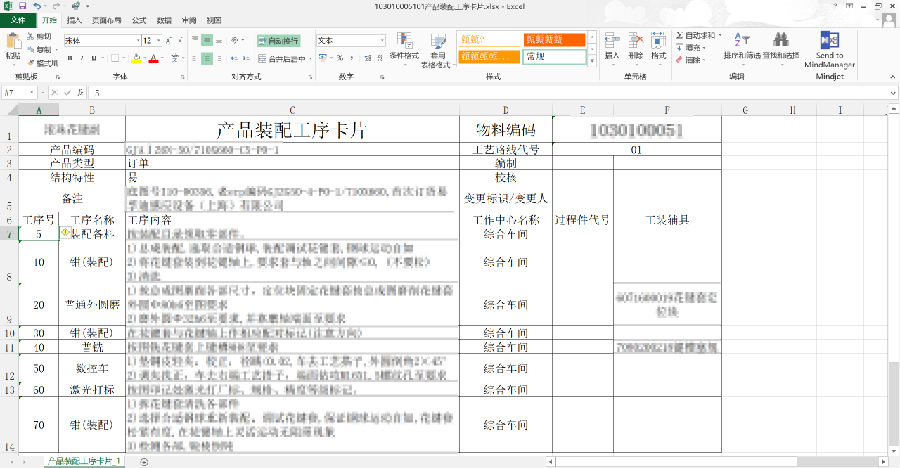The image size is (900, 468).
Task: Toggle Bold formatting
Action: pyautogui.click(x=68, y=58)
